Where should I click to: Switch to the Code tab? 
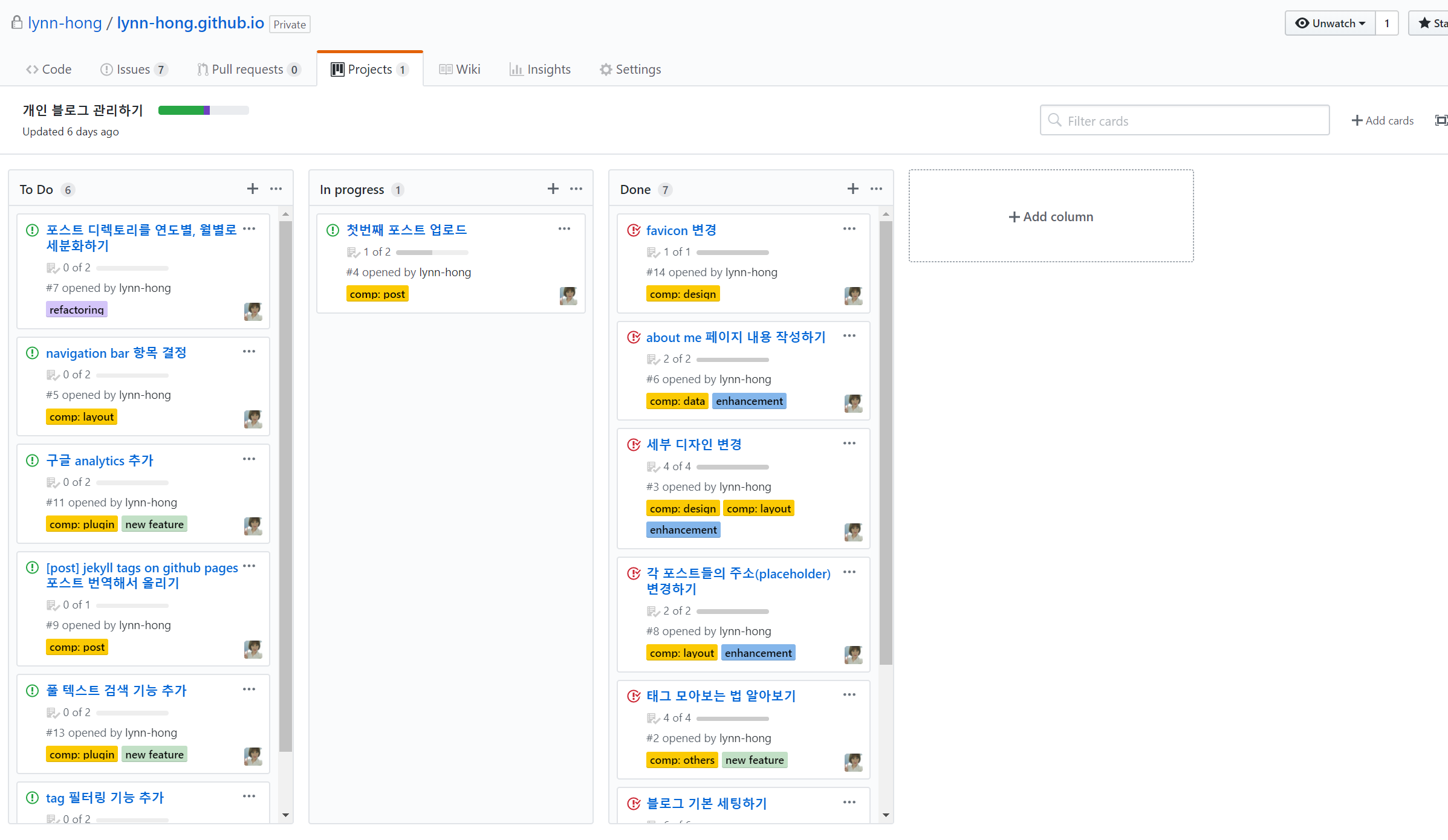pyautogui.click(x=48, y=69)
